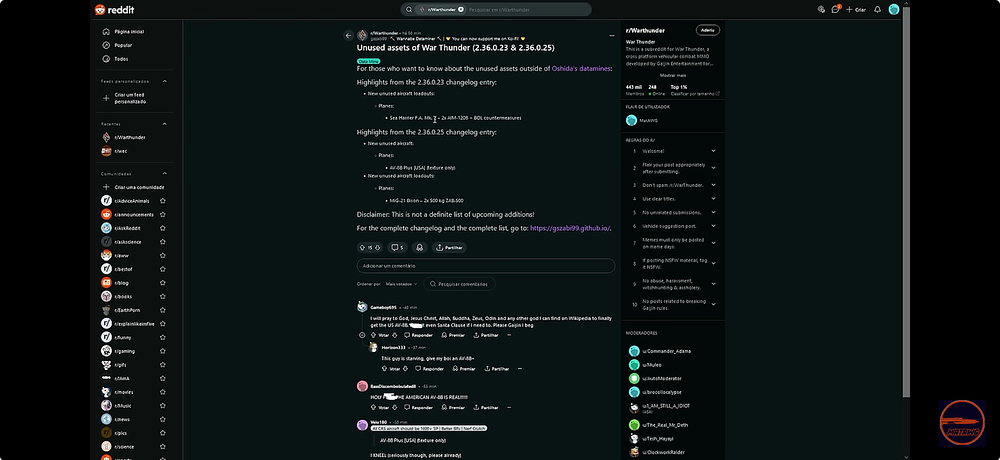This screenshot has height=460, width=1000.
Task: Open the post's comments count button
Action: (x=397, y=248)
